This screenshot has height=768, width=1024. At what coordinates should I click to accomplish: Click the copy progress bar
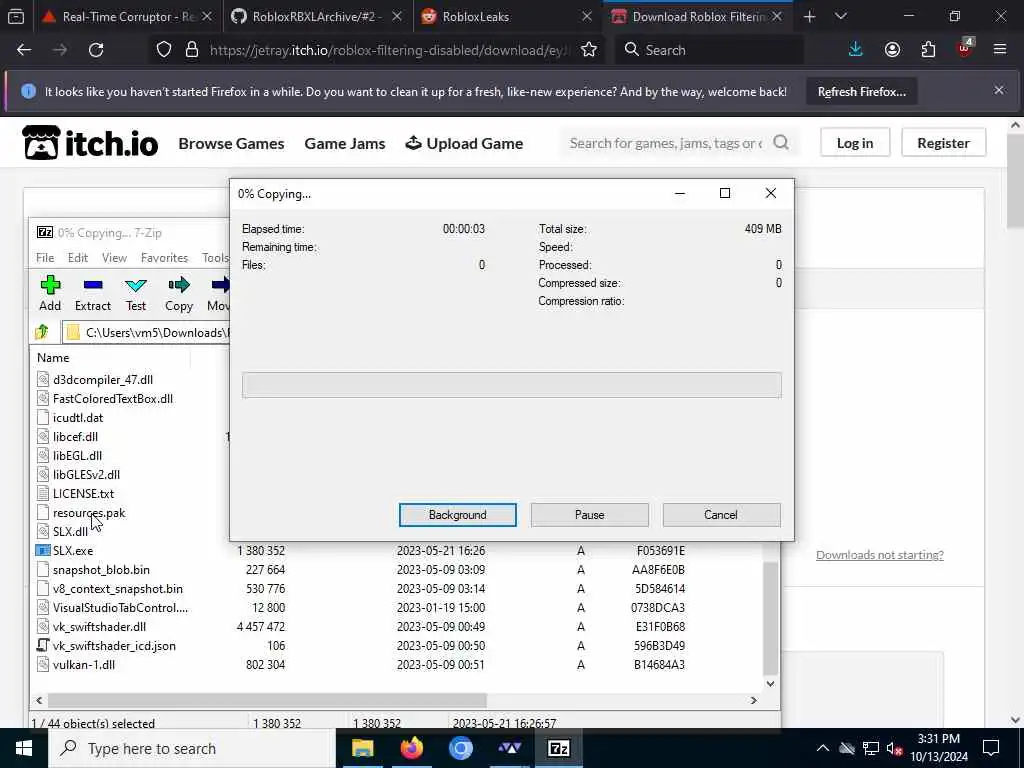pyautogui.click(x=511, y=385)
